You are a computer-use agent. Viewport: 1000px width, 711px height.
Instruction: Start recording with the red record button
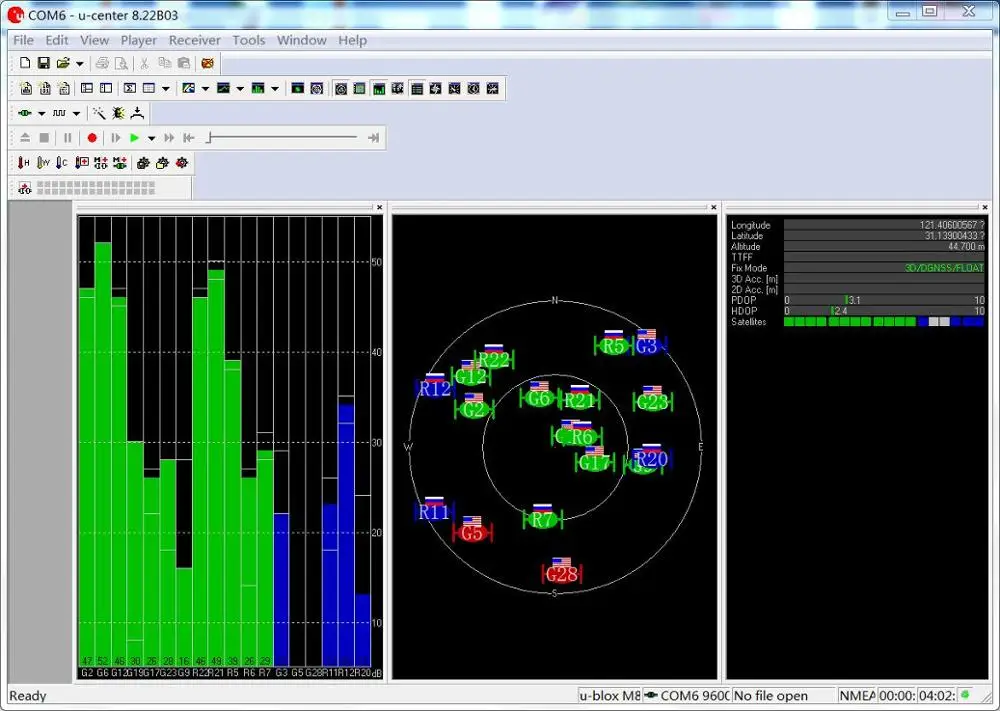tap(92, 138)
